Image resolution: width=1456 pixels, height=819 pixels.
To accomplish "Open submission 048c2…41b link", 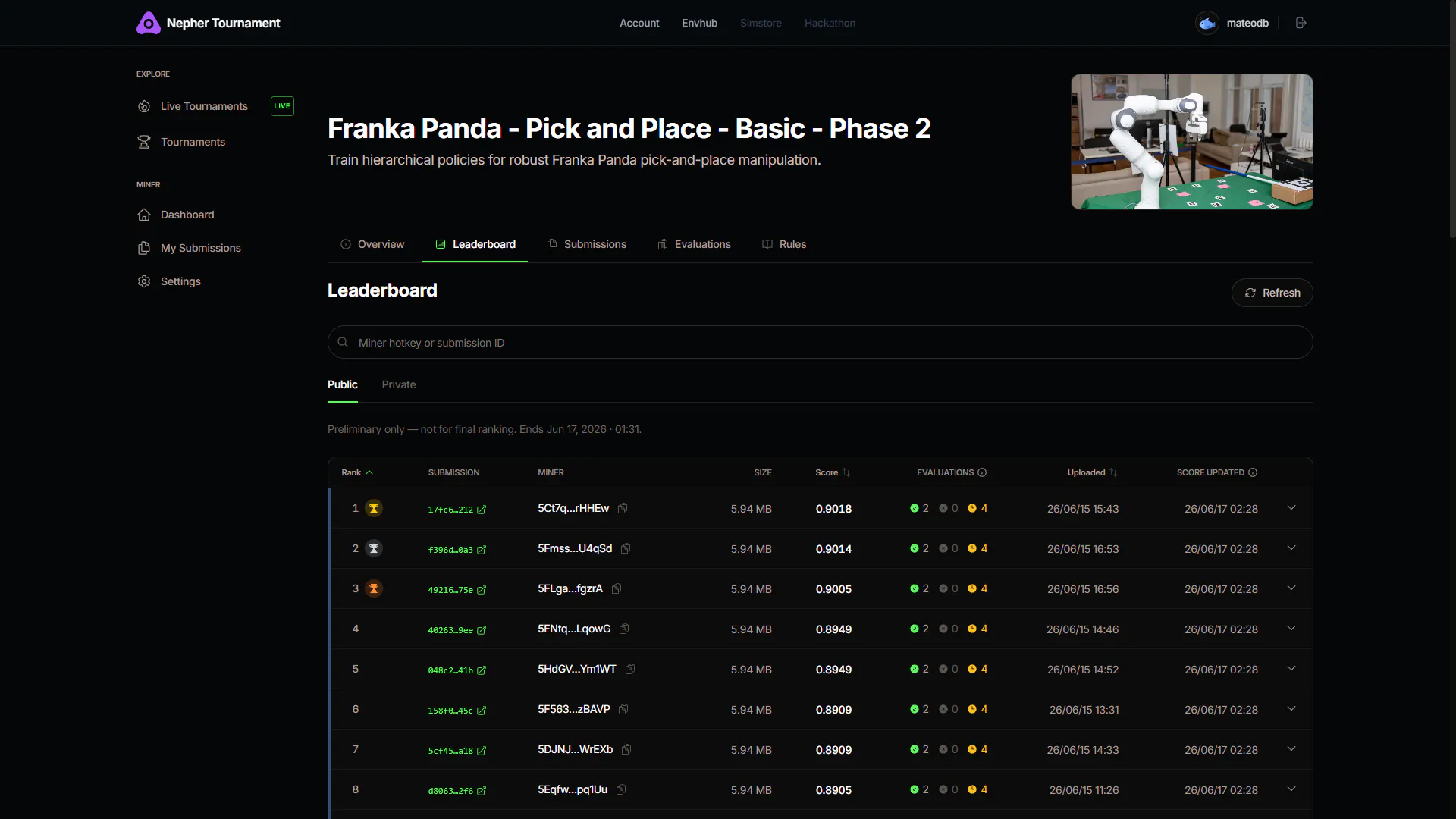I will (457, 670).
